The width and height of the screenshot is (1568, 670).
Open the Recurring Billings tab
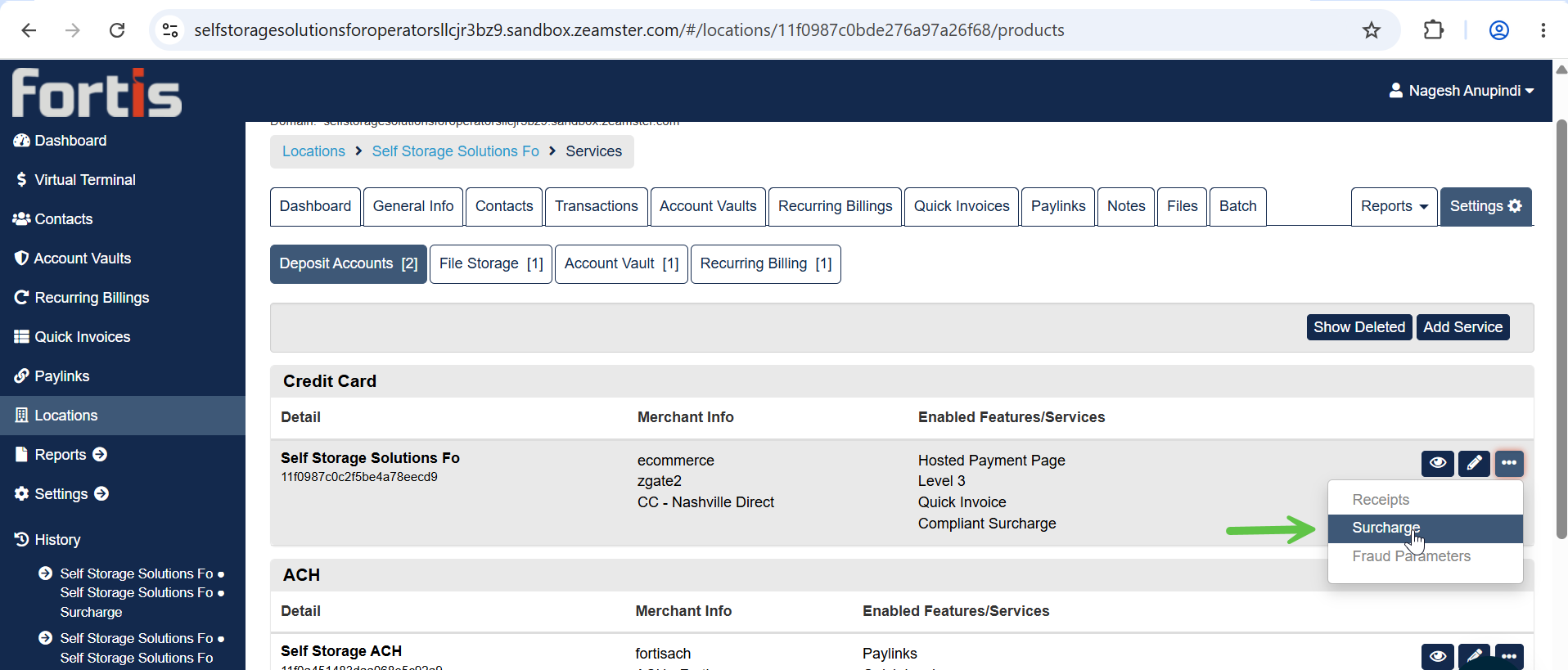point(836,206)
